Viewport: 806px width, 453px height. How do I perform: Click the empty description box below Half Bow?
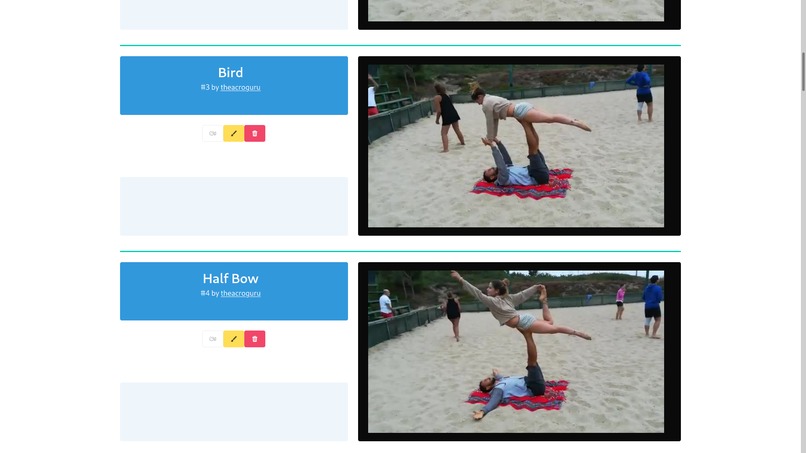pos(234,411)
